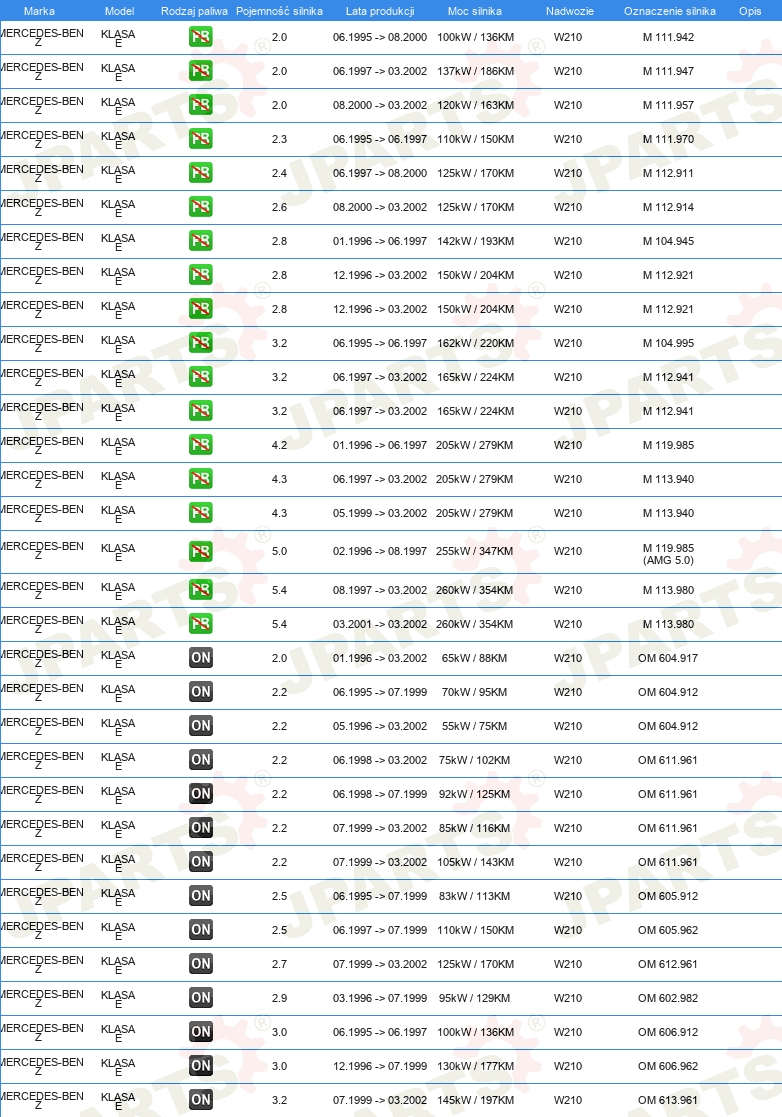
Task: Click the PB fuel icon in the M 111.957 row
Action: coord(201,105)
